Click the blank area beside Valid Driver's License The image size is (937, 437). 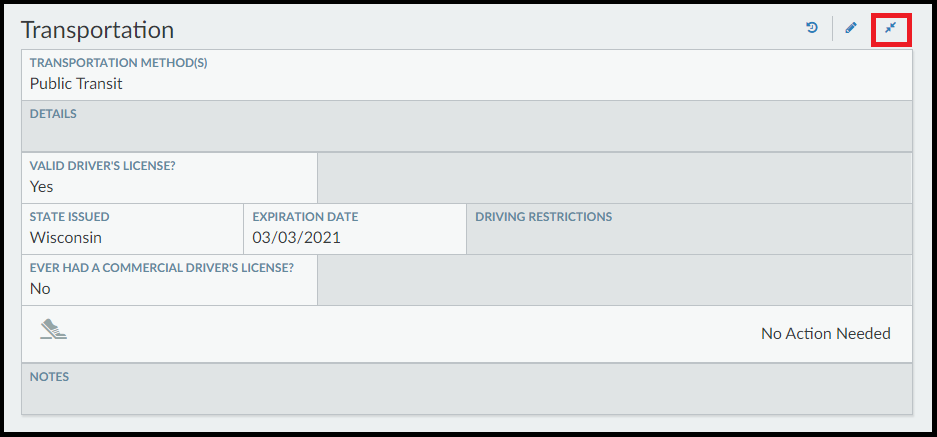[614, 178]
